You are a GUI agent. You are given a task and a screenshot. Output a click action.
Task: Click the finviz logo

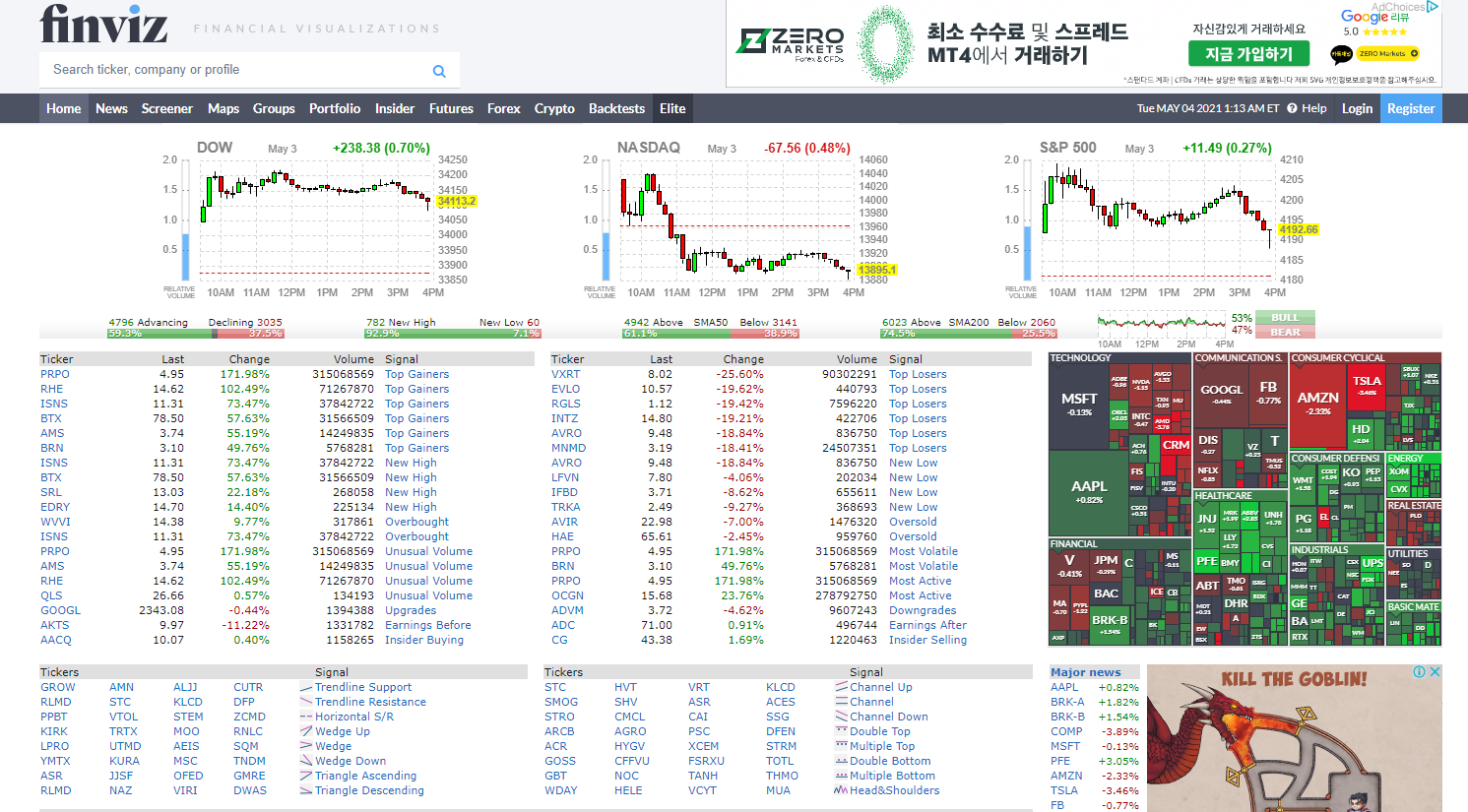click(103, 24)
